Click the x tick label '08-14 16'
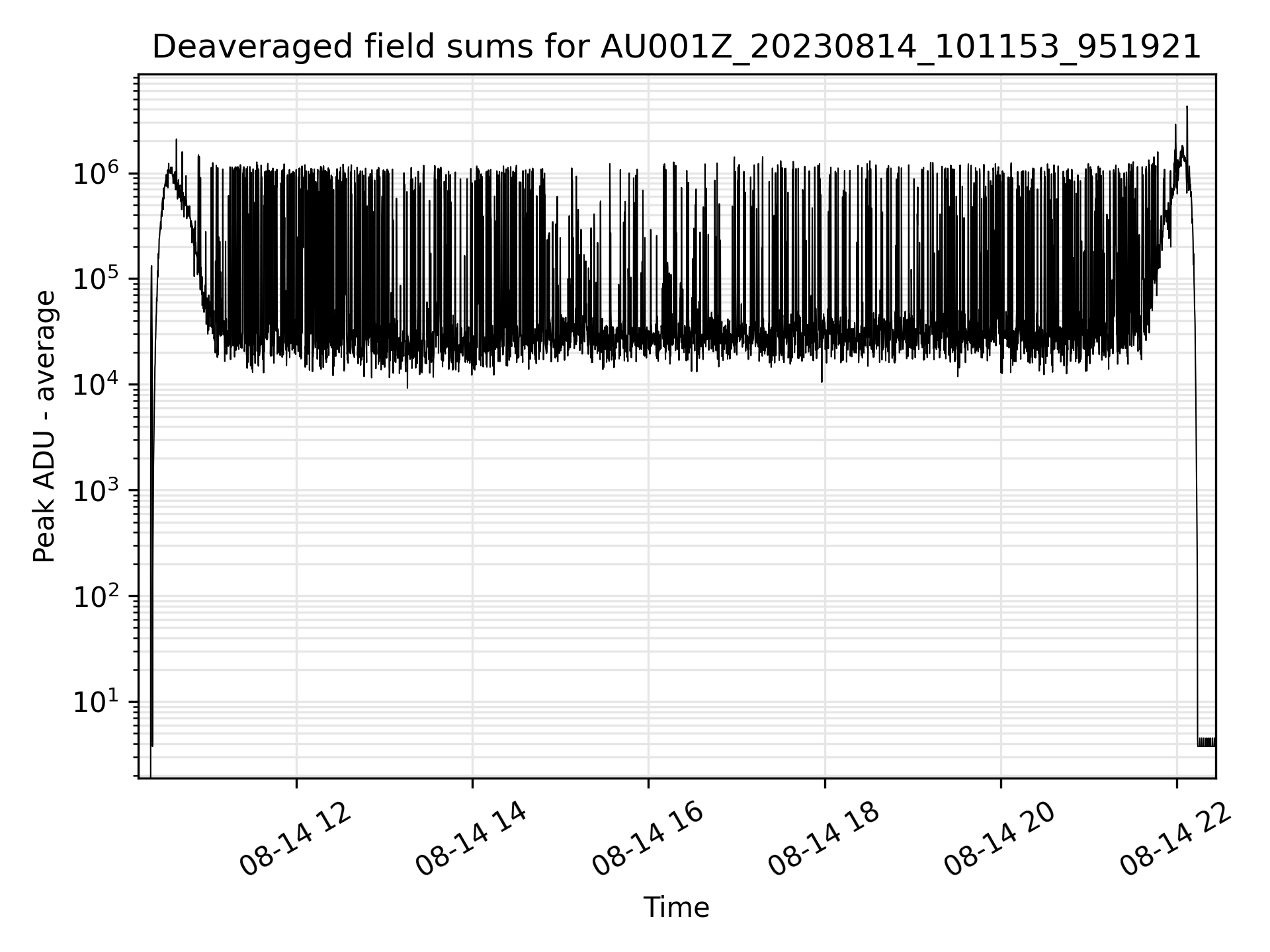Screen dimensions: 1270x952 [x=647, y=839]
